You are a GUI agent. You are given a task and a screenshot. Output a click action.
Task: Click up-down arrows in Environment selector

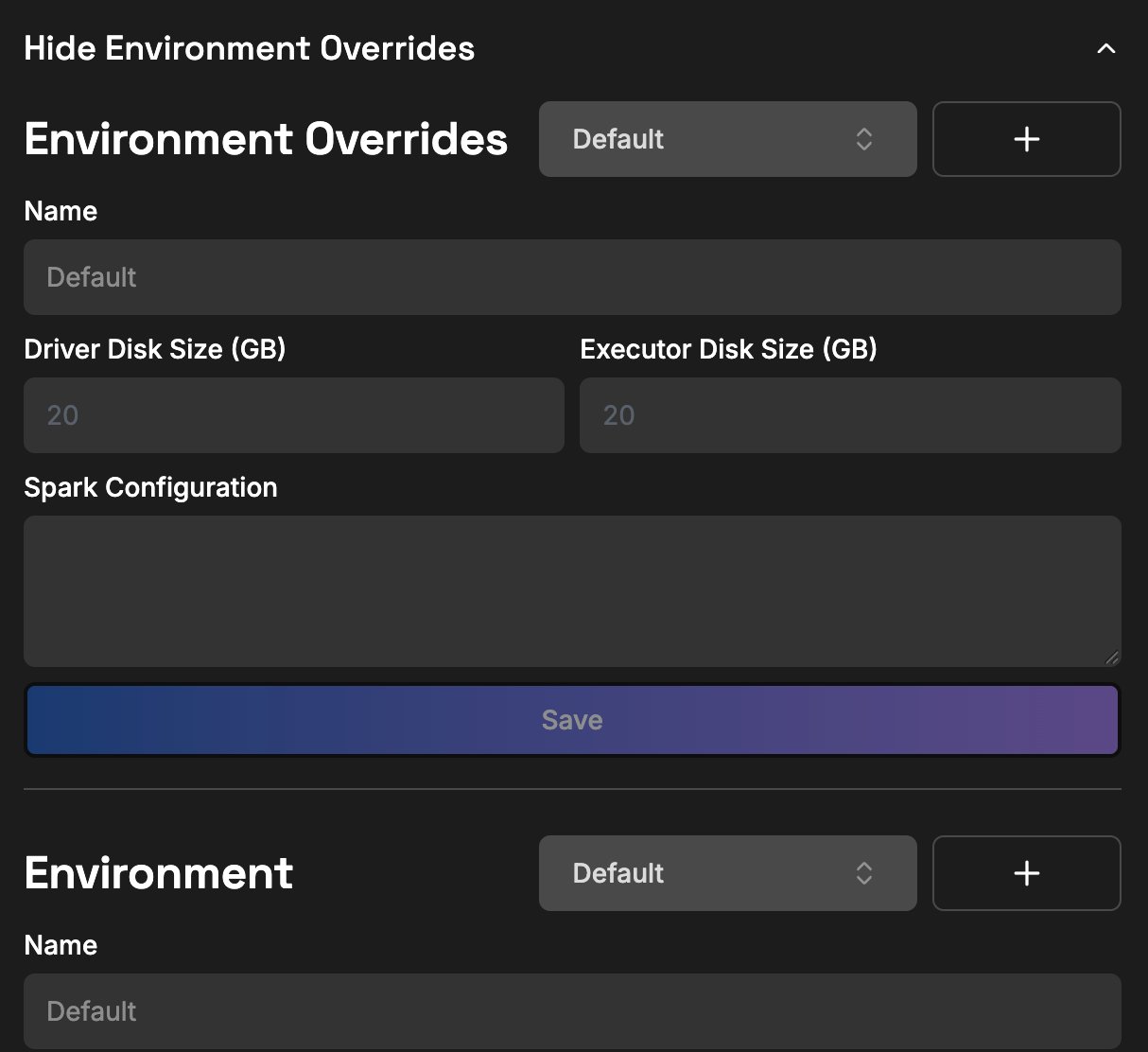point(863,873)
